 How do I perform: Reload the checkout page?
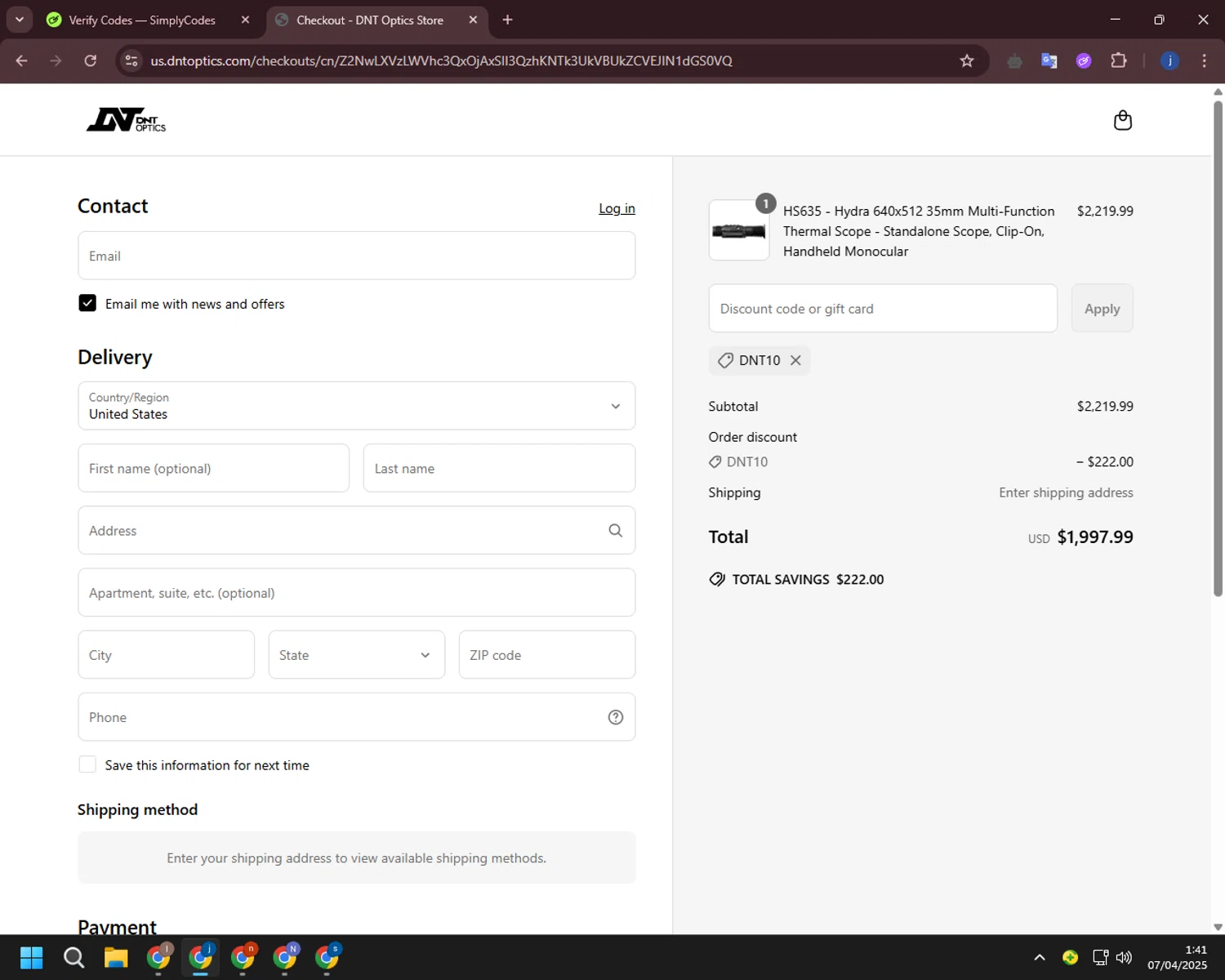pos(91,60)
